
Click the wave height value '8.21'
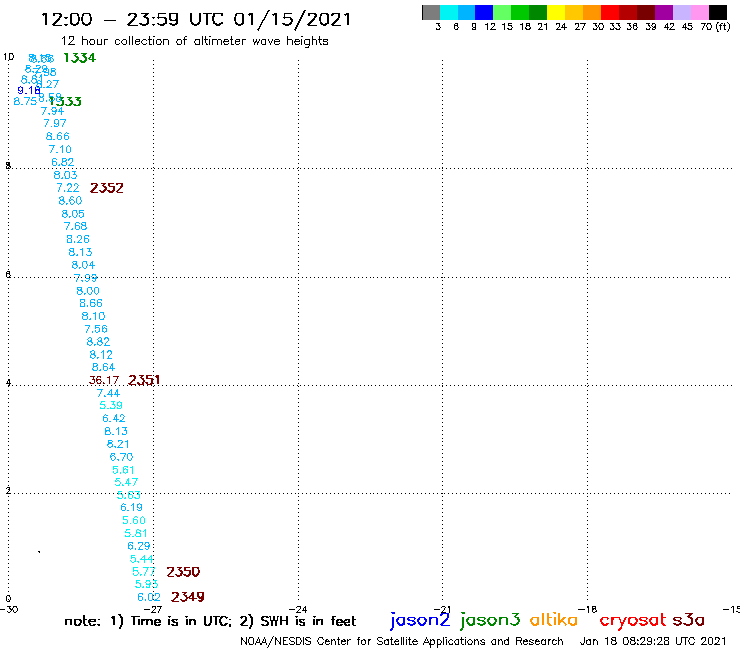pos(118,444)
